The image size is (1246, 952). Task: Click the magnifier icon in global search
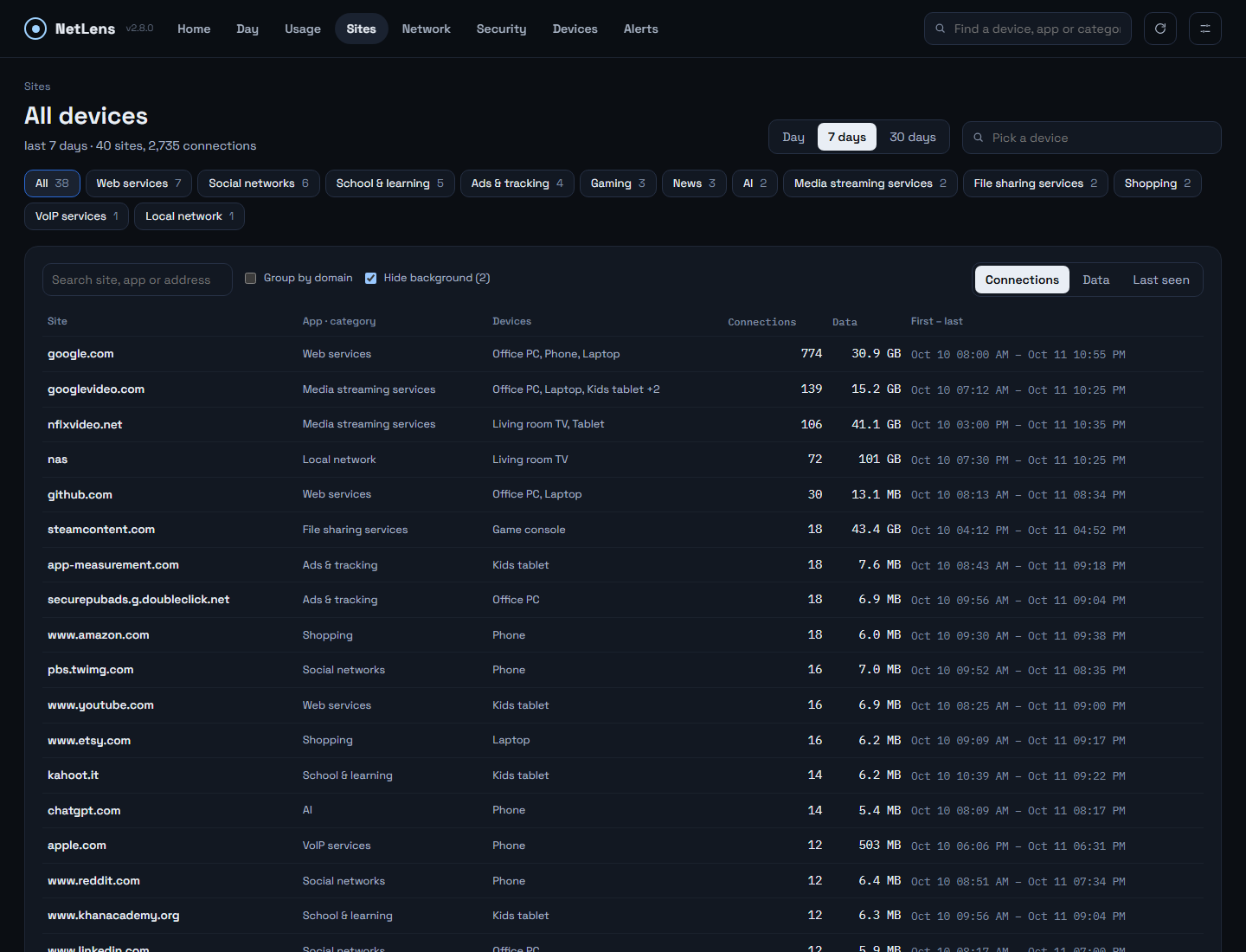(x=941, y=29)
